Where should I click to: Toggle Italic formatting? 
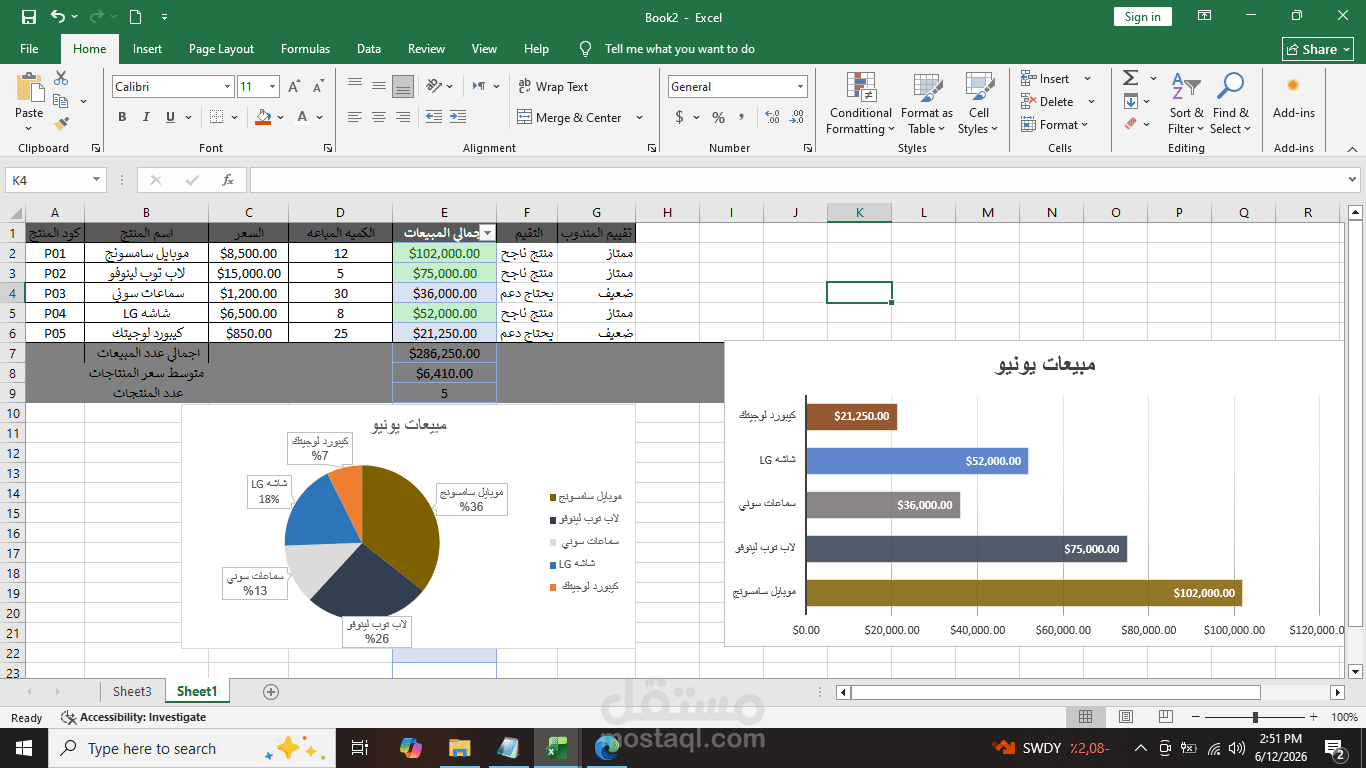[x=146, y=117]
